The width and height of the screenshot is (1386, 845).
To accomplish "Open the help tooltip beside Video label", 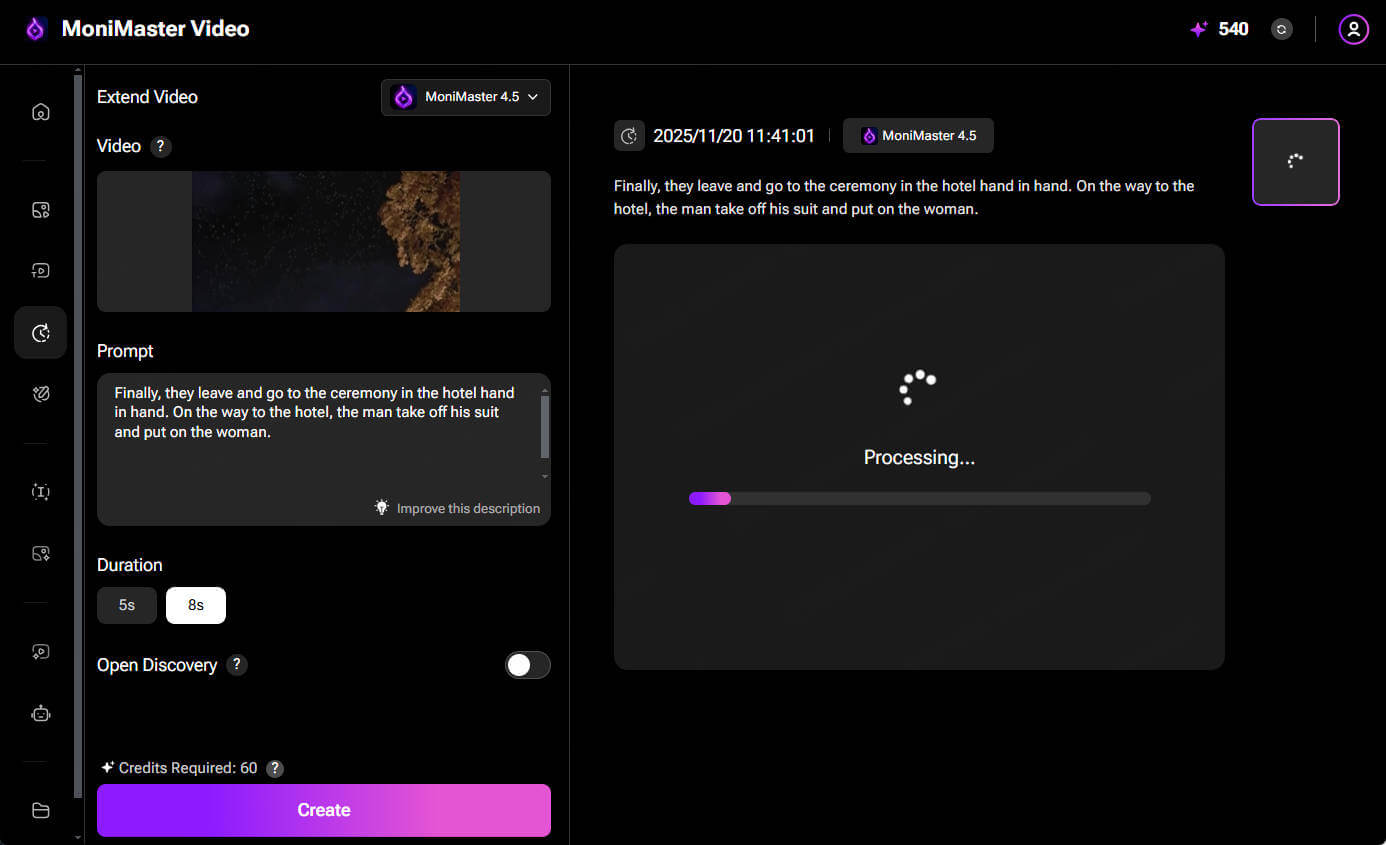I will click(161, 146).
